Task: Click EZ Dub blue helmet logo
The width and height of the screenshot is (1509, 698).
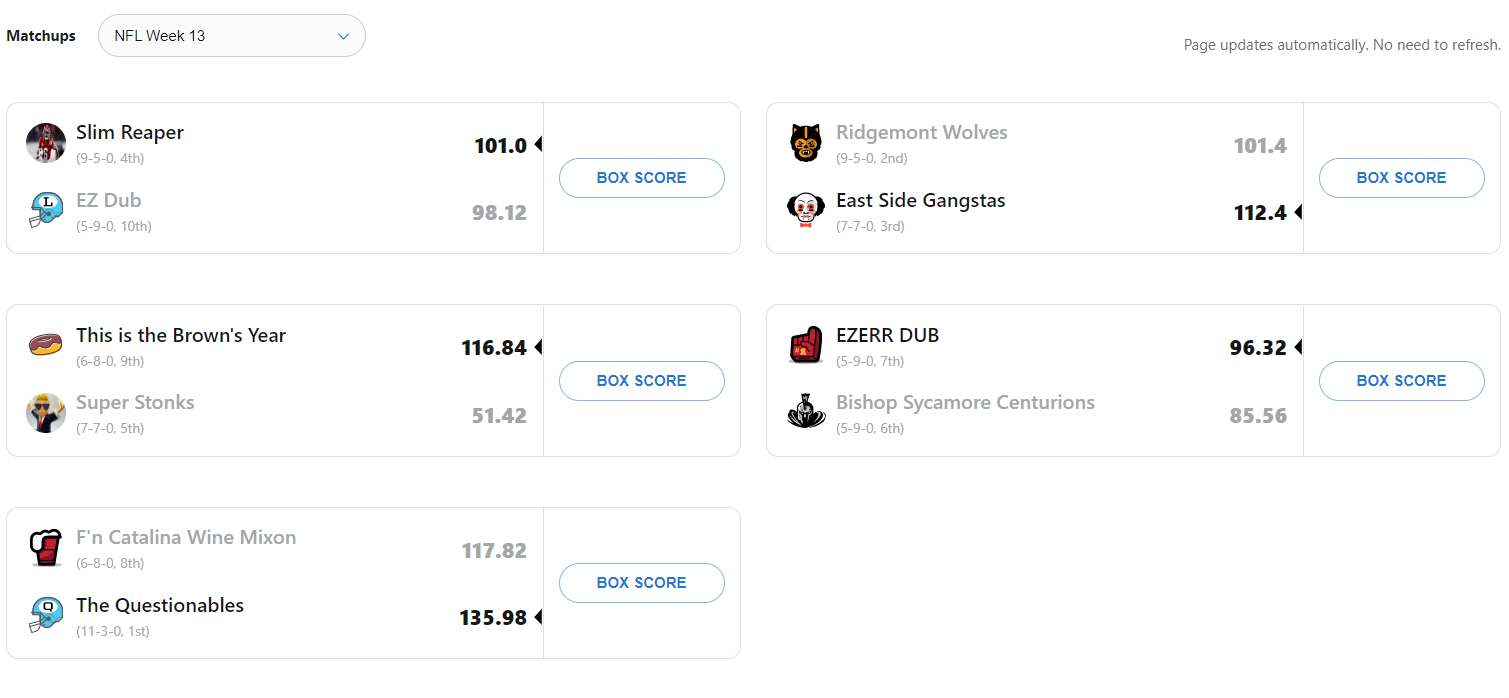Action: (x=46, y=211)
